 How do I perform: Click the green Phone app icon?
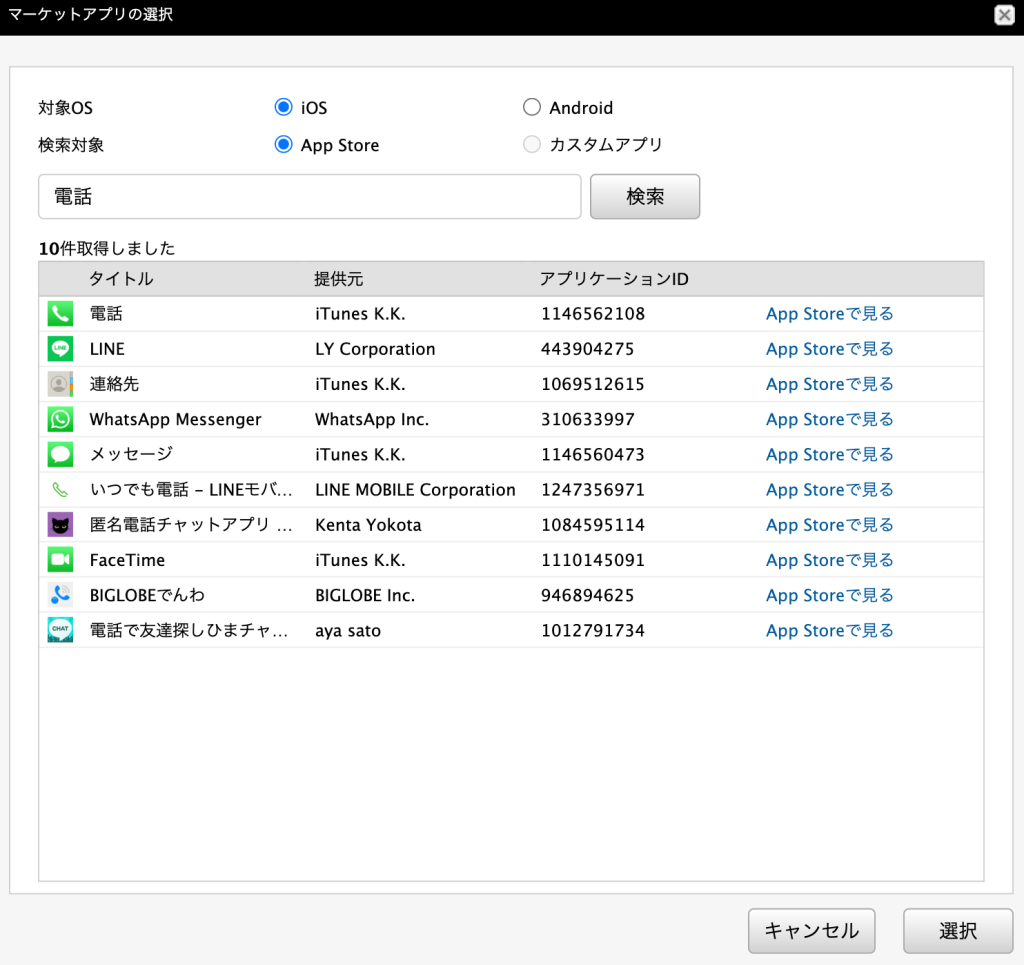60,314
